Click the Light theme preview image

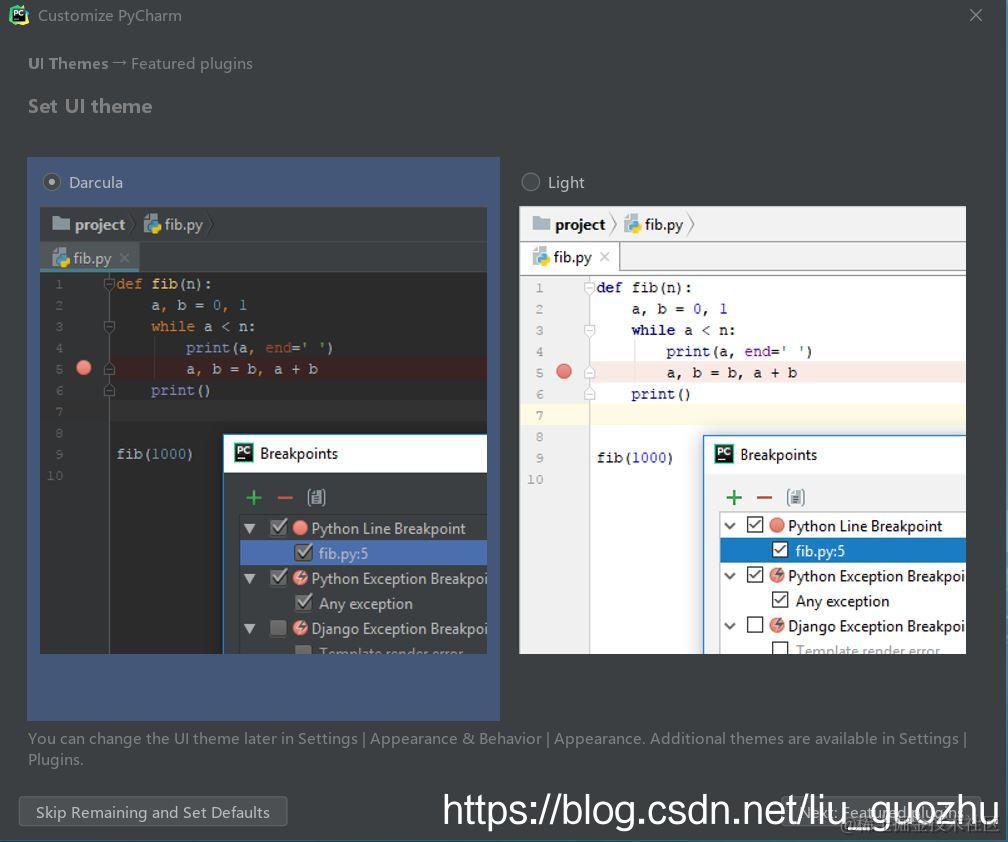(742, 430)
